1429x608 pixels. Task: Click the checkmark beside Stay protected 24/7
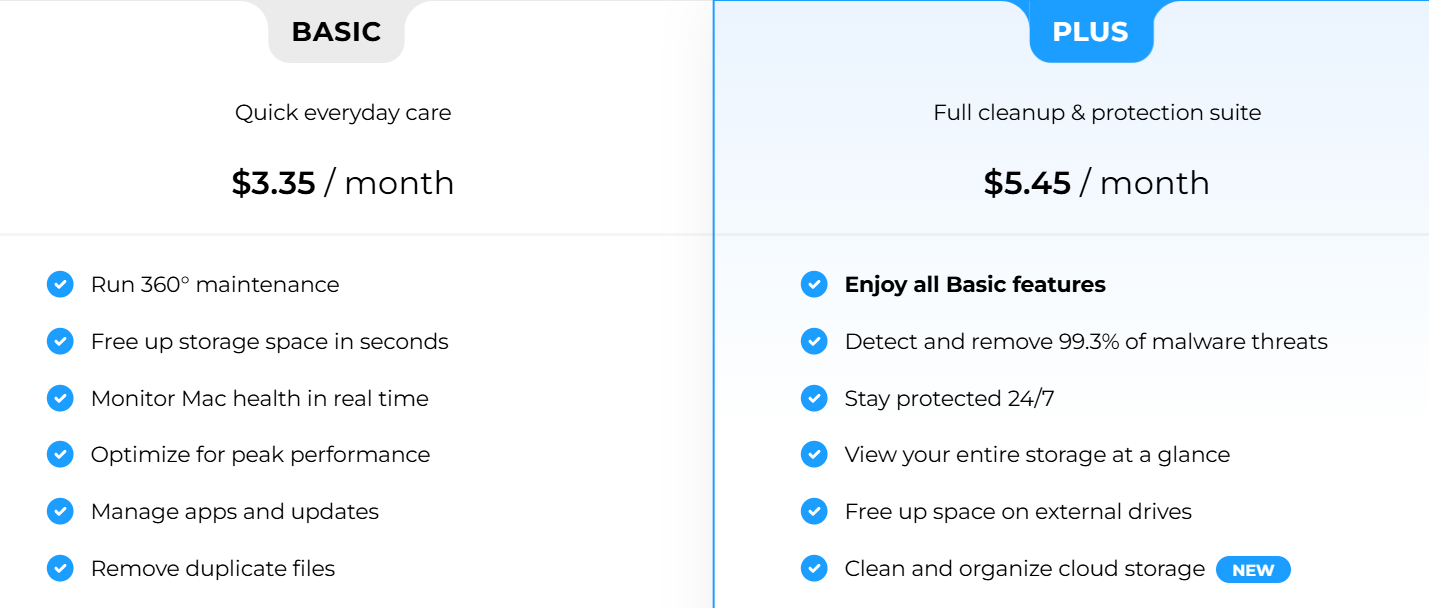pos(814,398)
